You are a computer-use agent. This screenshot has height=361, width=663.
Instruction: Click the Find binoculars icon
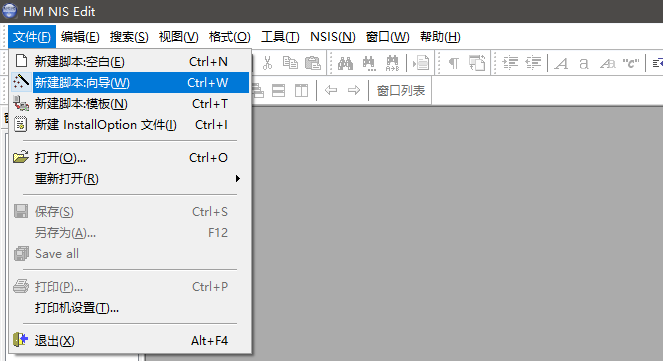pyautogui.click(x=345, y=63)
